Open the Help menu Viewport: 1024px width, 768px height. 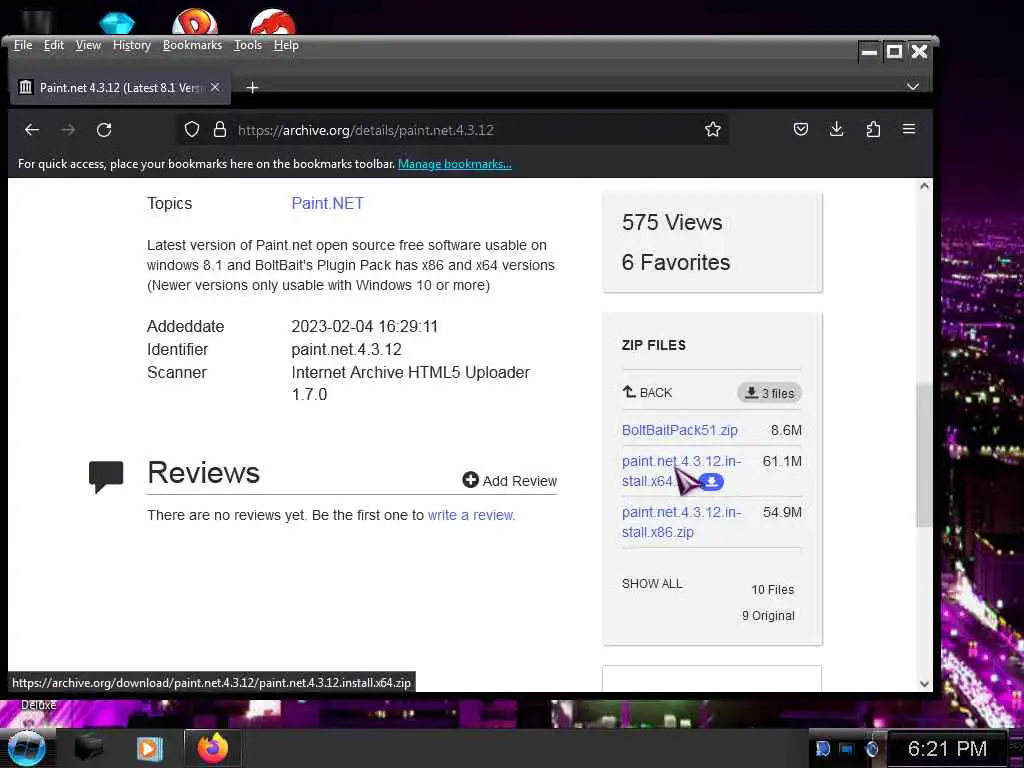click(286, 45)
